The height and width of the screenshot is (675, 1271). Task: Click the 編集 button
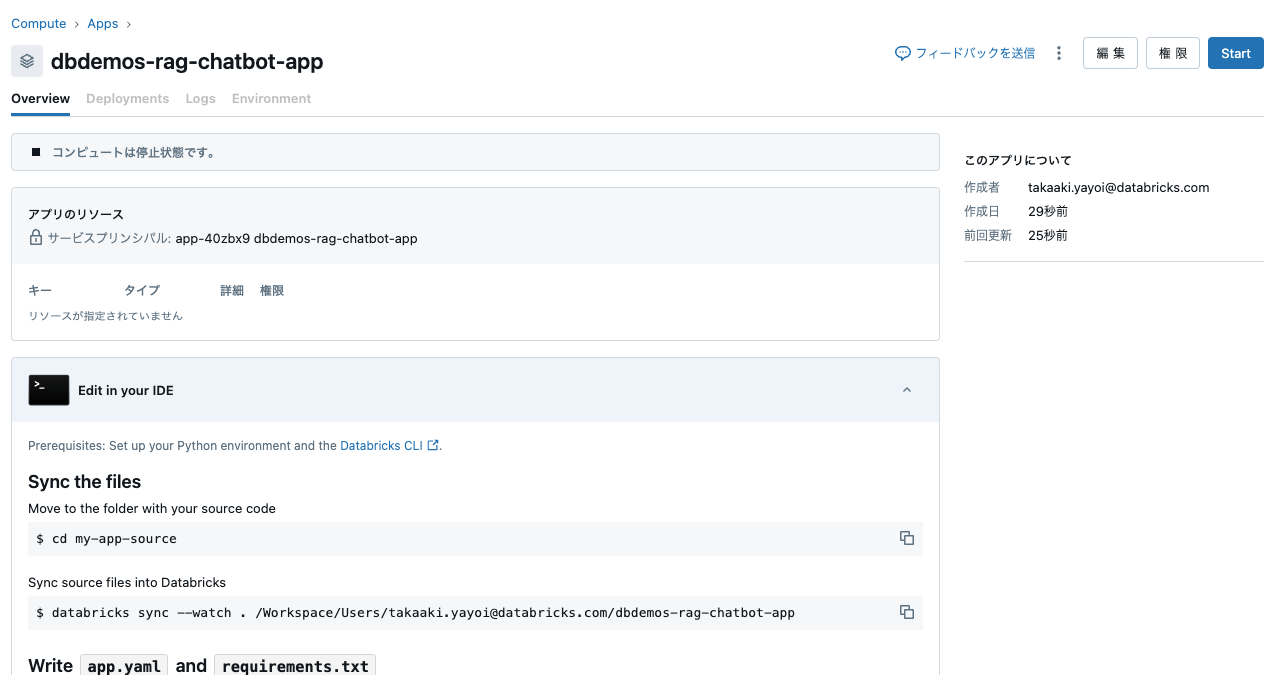1110,53
